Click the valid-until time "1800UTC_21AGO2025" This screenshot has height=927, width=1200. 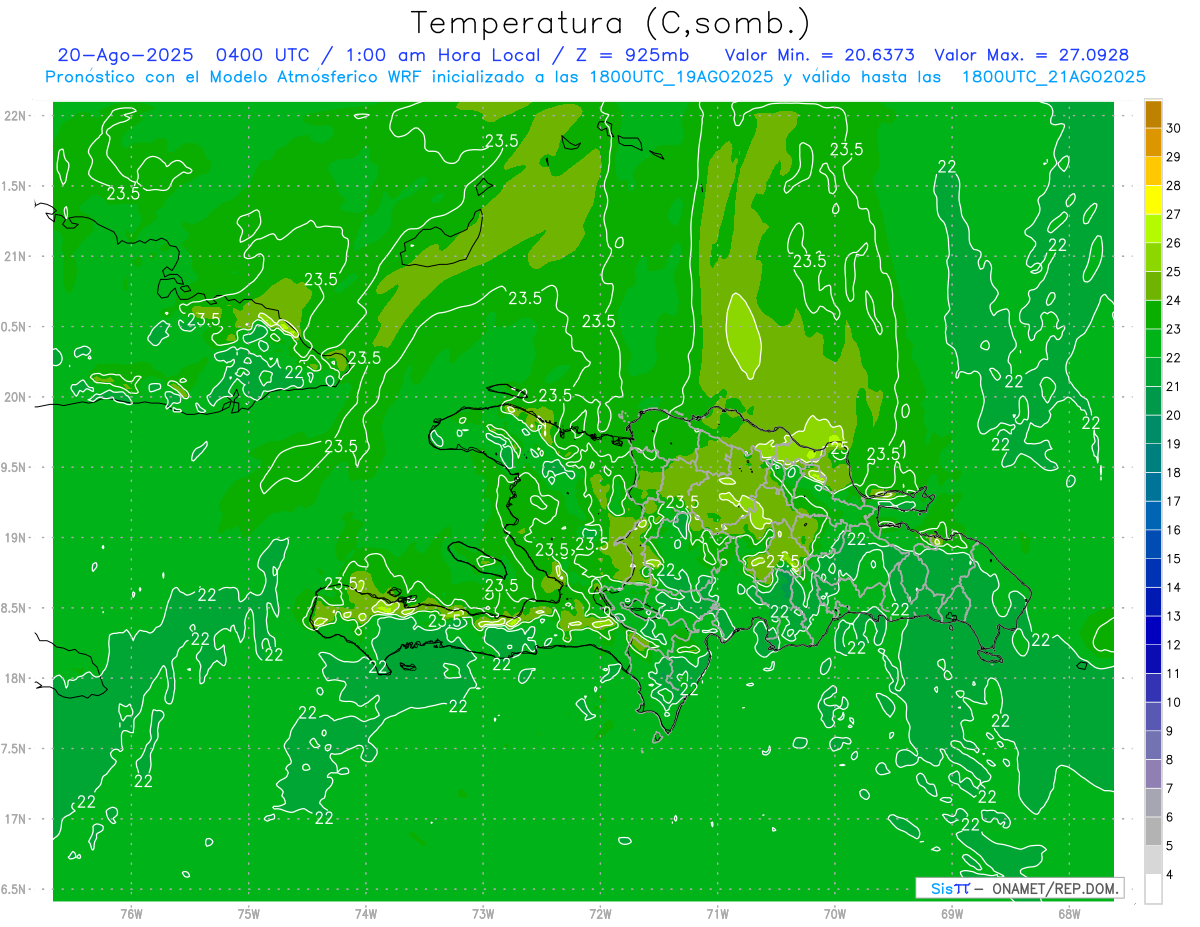click(x=1053, y=77)
